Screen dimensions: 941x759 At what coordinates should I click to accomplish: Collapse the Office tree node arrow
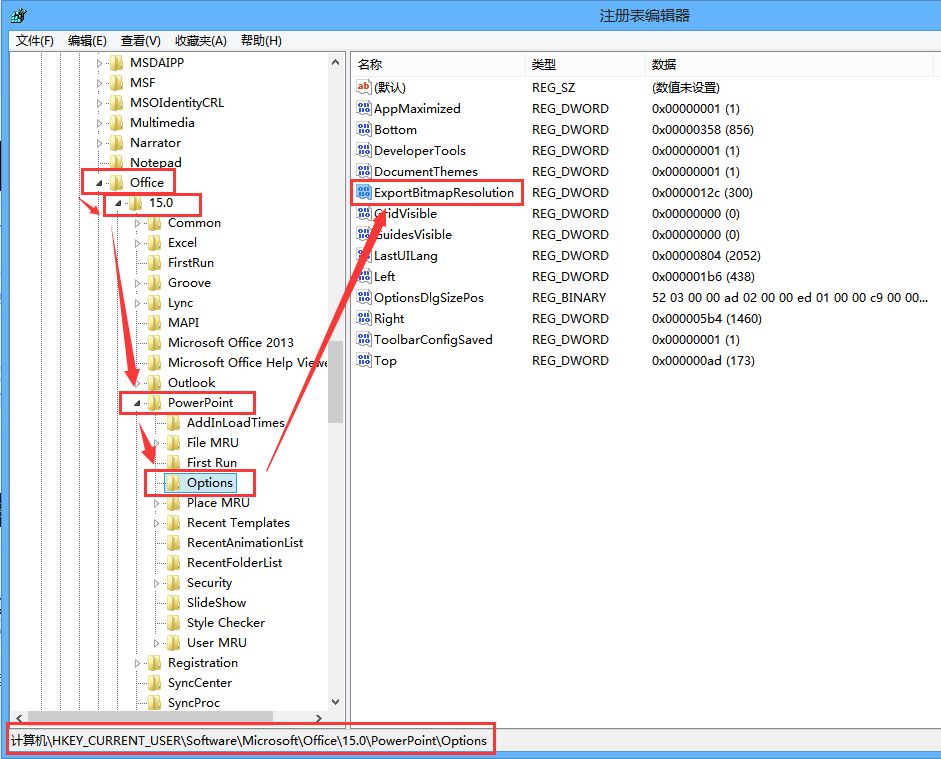100,183
